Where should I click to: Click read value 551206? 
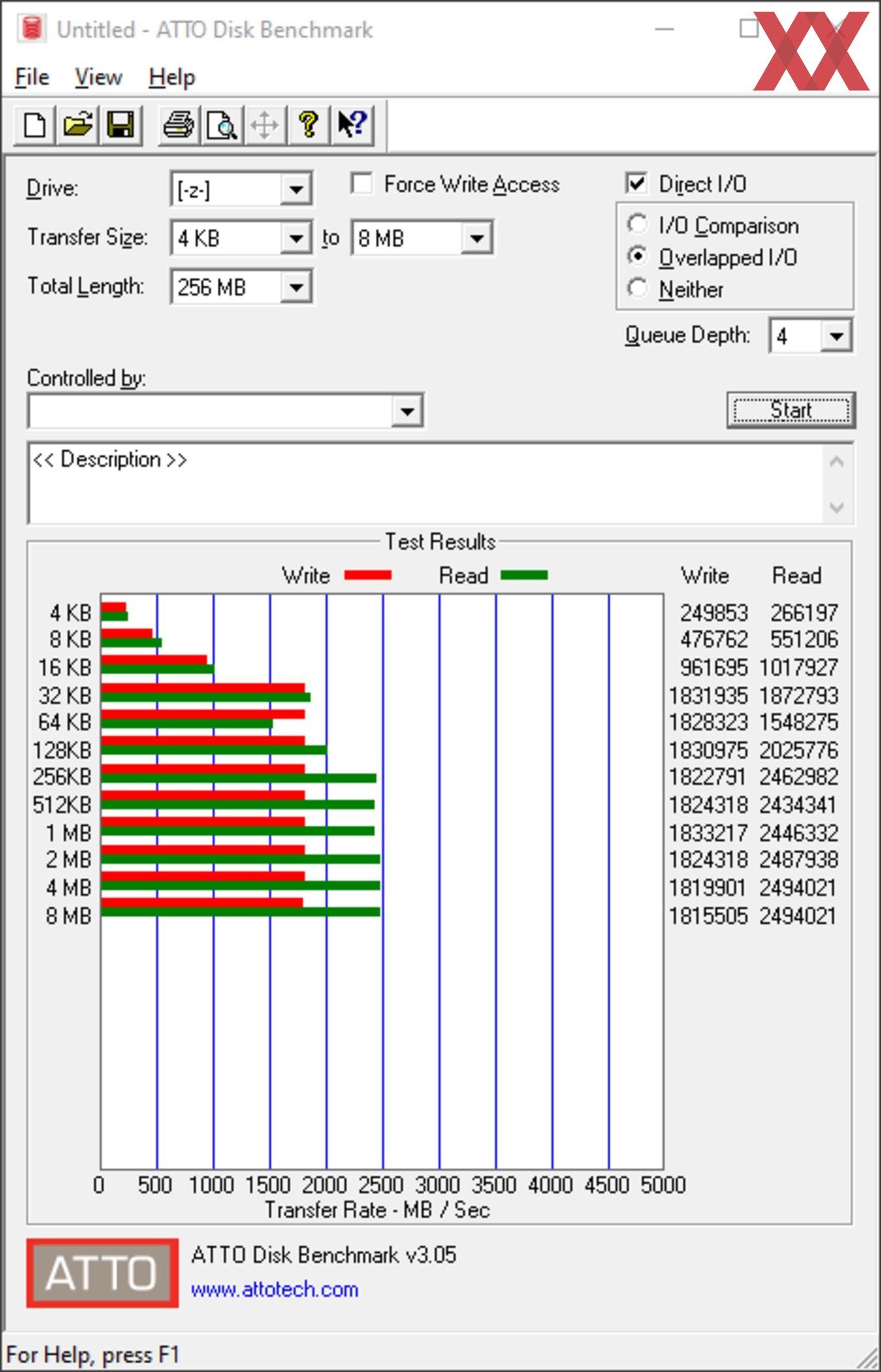[804, 639]
